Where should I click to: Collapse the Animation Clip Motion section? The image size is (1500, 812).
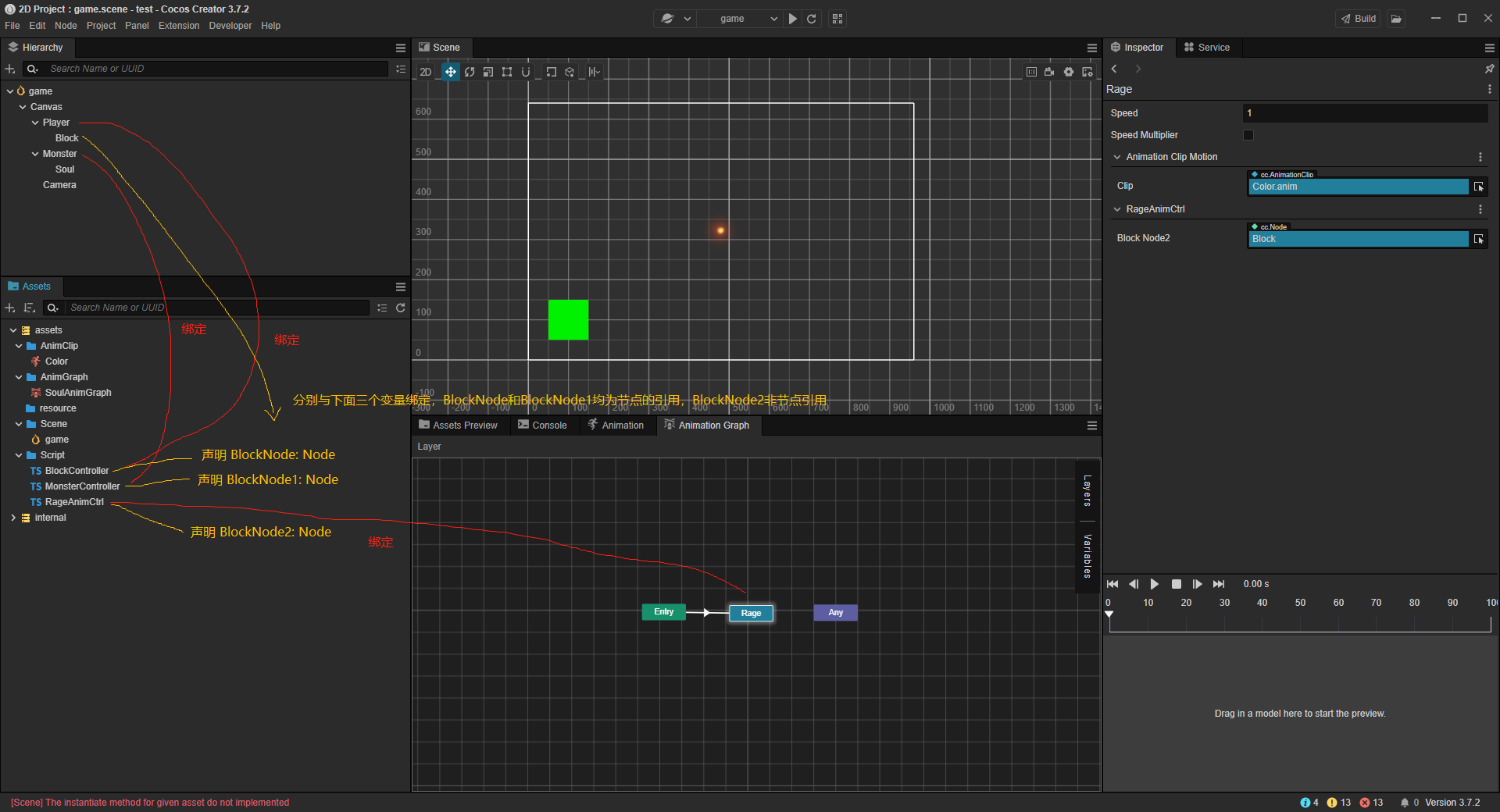point(1117,157)
